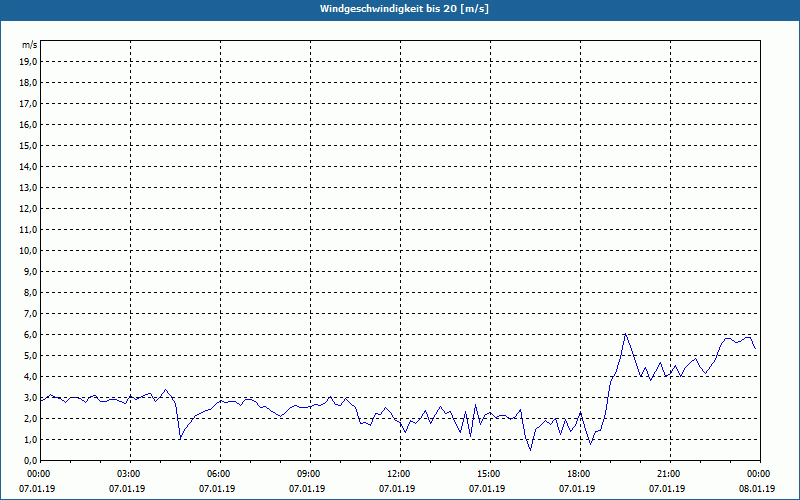Select the '18:00' x-axis time label
Image resolution: width=800 pixels, height=500 pixels.
pyautogui.click(x=581, y=474)
